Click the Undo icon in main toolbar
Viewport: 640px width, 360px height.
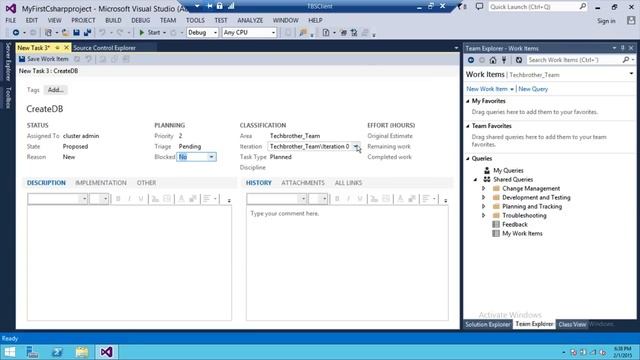point(102,32)
